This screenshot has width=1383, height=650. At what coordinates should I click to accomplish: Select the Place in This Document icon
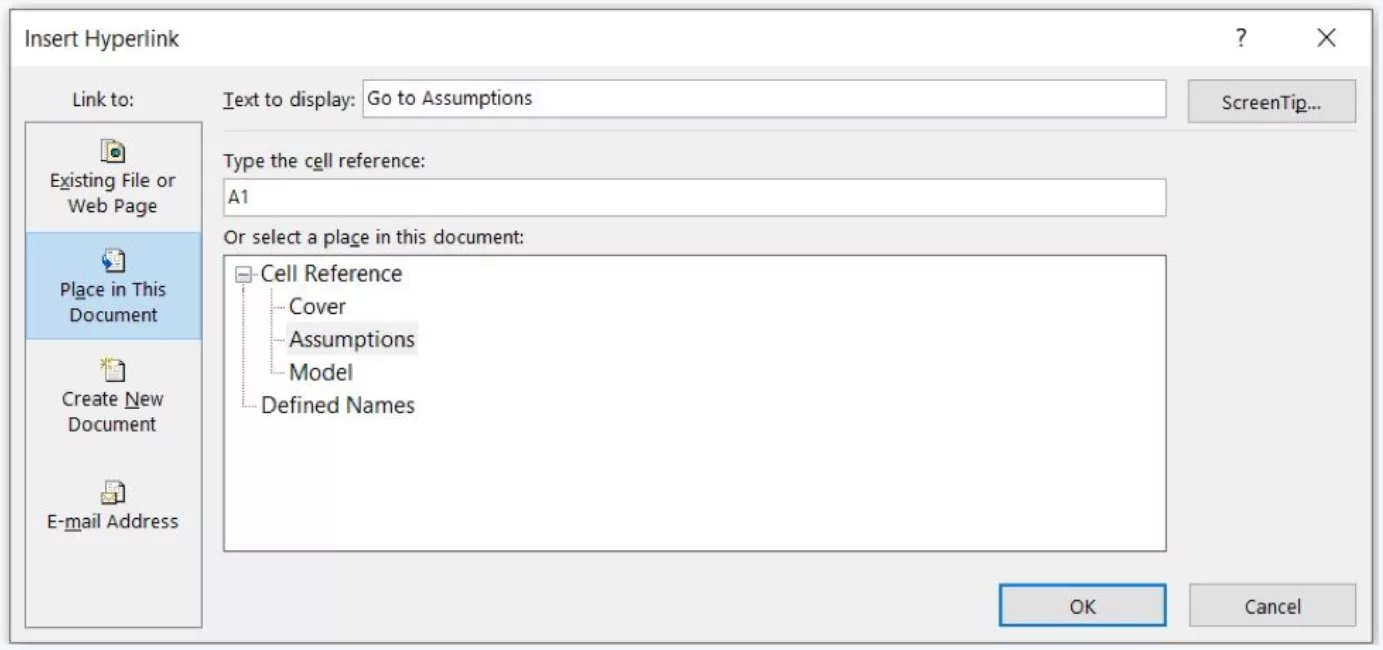coord(113,261)
